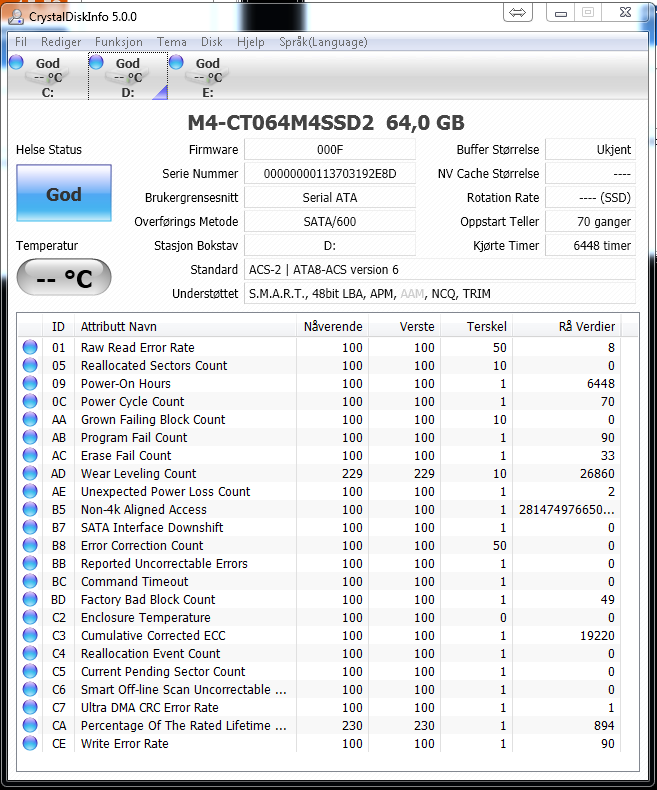The image size is (657, 790).
Task: Open the Hjelp menu
Action: pos(250,42)
